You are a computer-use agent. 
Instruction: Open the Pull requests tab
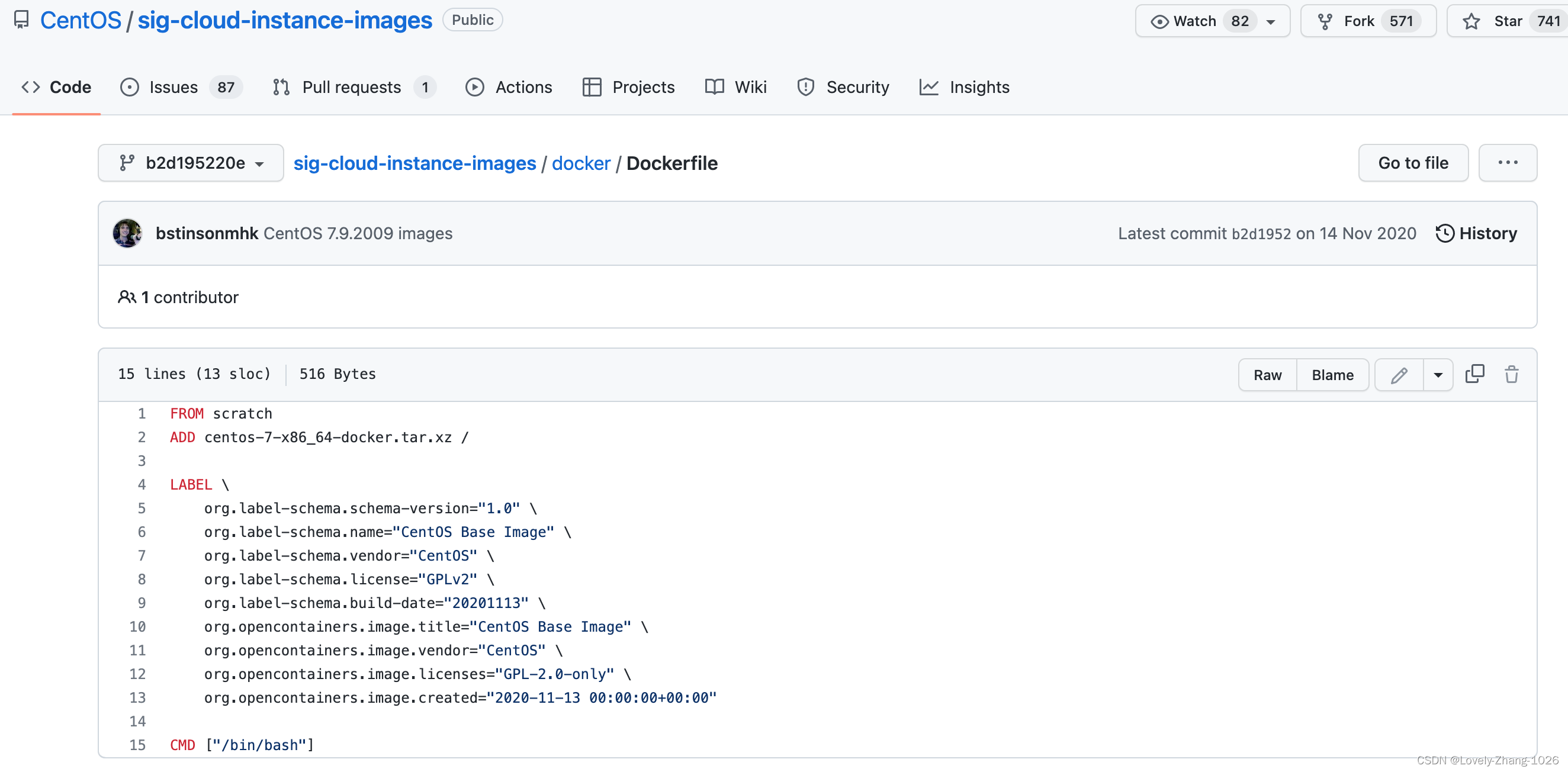[354, 87]
